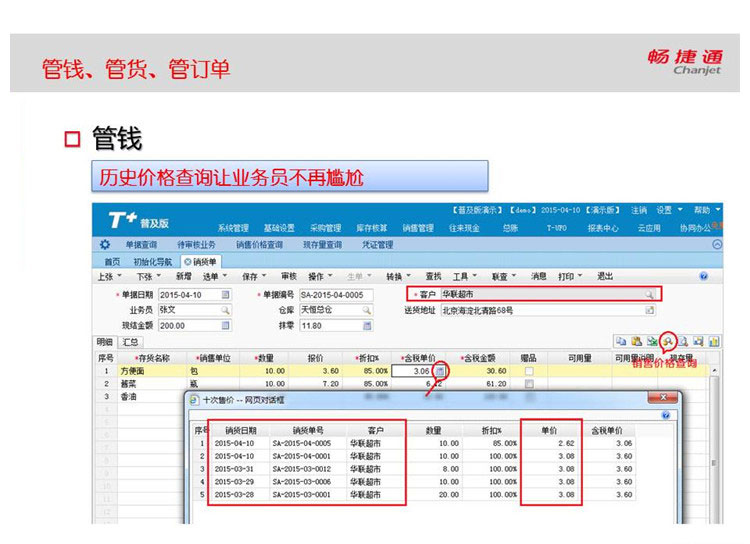
Task: Click the Excel import icon in the detail toolbar
Action: [652, 341]
